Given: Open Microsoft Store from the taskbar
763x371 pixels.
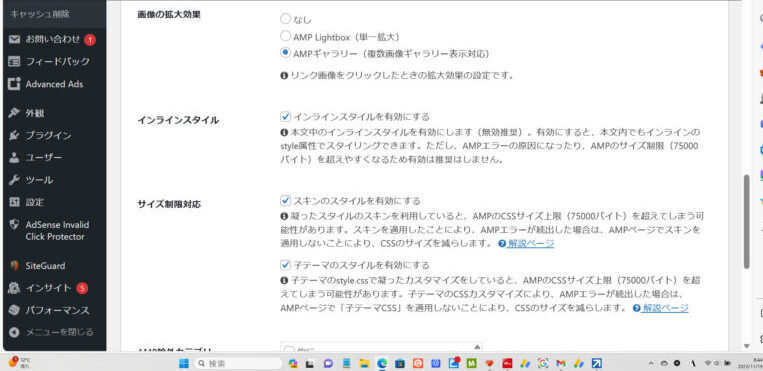Looking at the screenshot, I should (x=400, y=363).
